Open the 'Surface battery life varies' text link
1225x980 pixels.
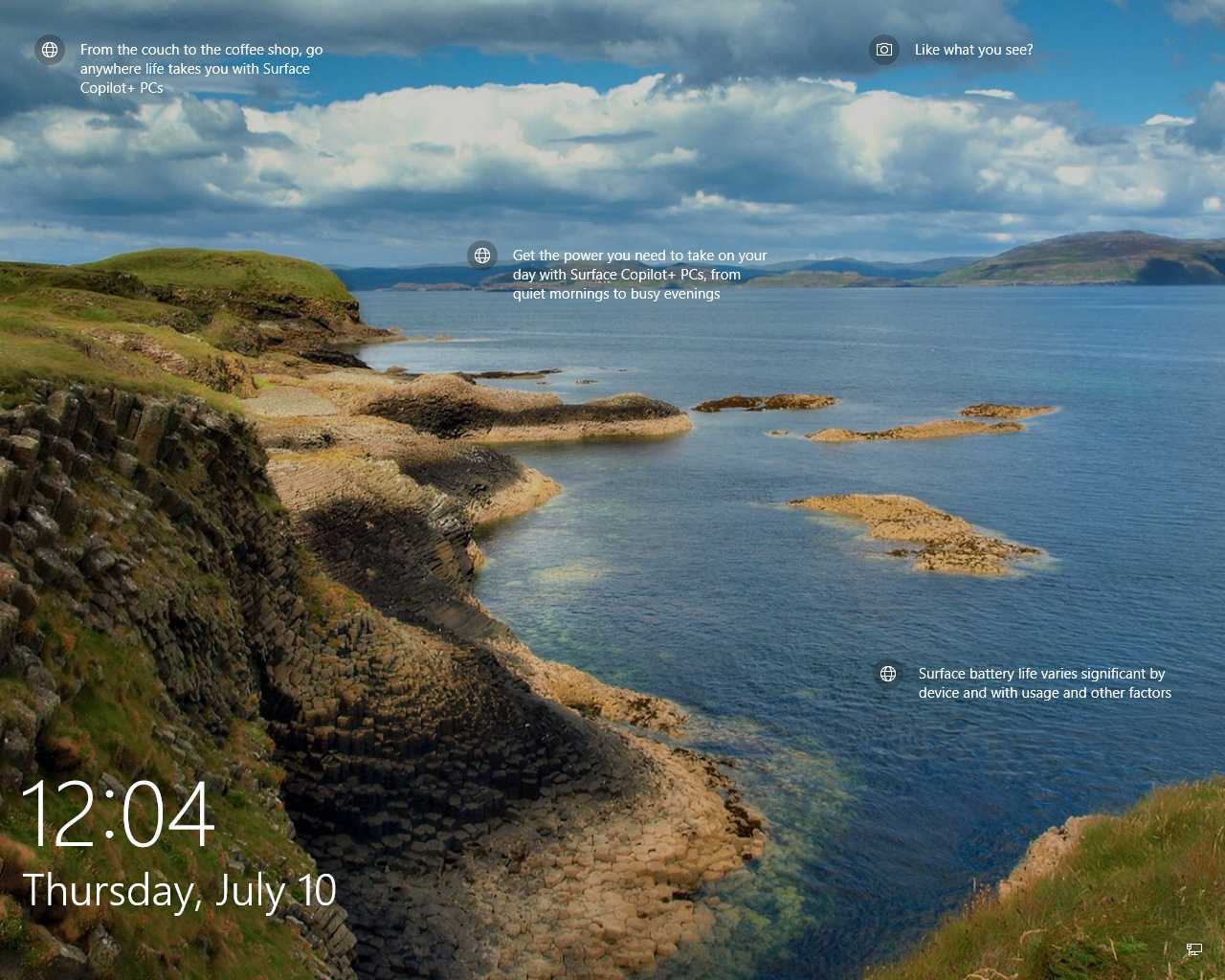1044,683
